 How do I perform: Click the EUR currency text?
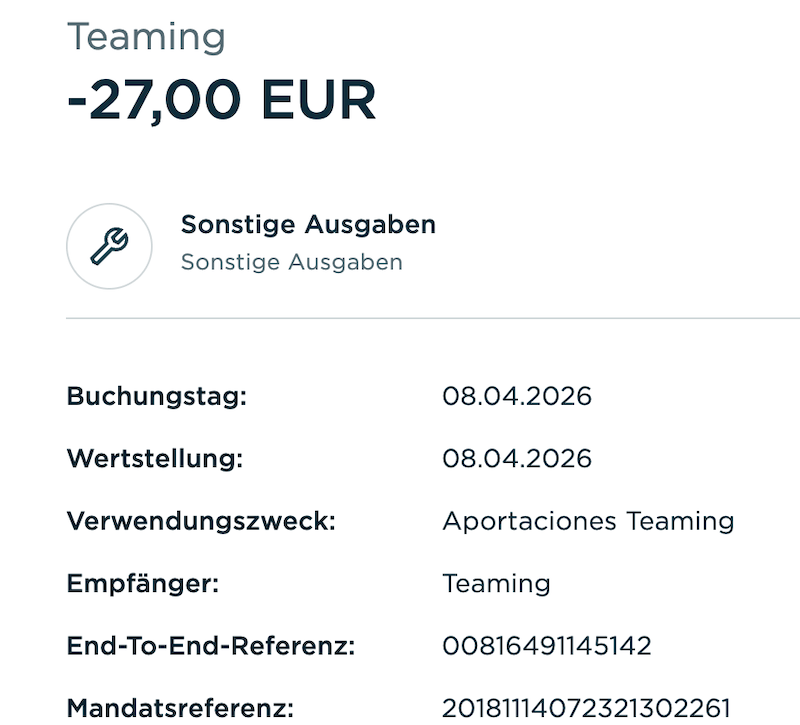pyautogui.click(x=318, y=100)
